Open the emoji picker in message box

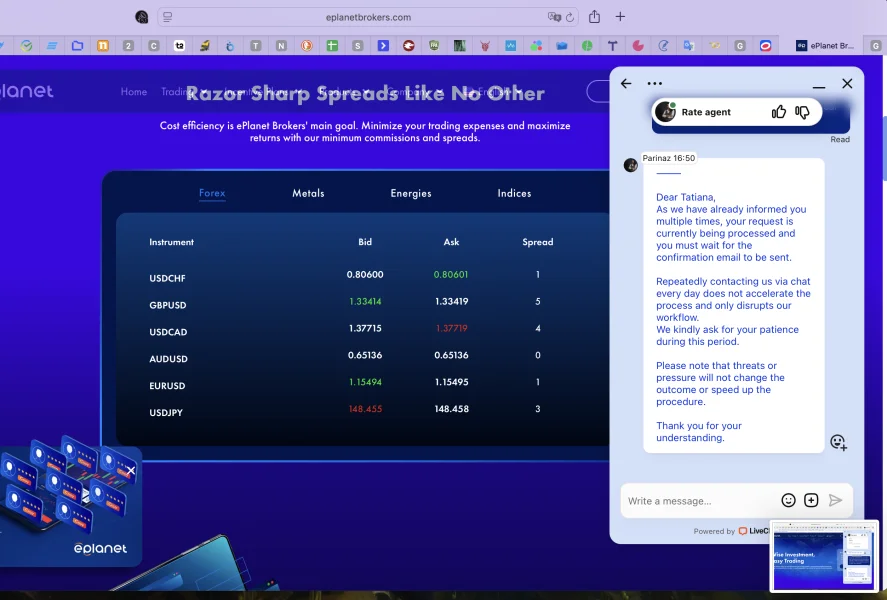788,500
